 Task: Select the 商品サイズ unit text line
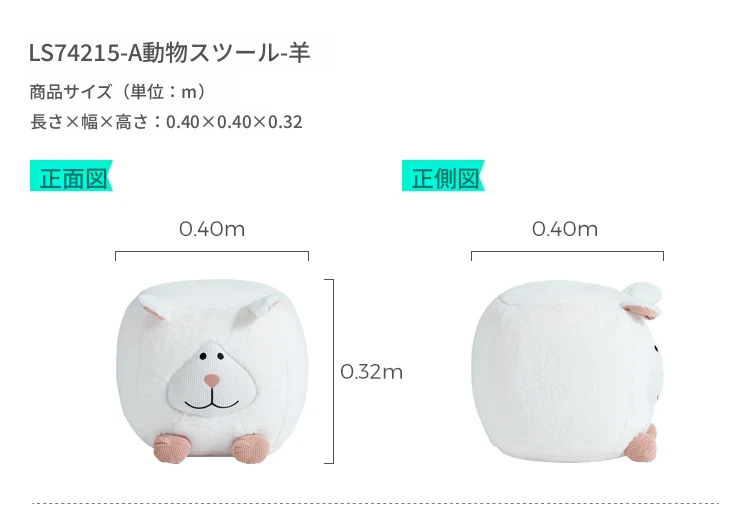(x=118, y=91)
